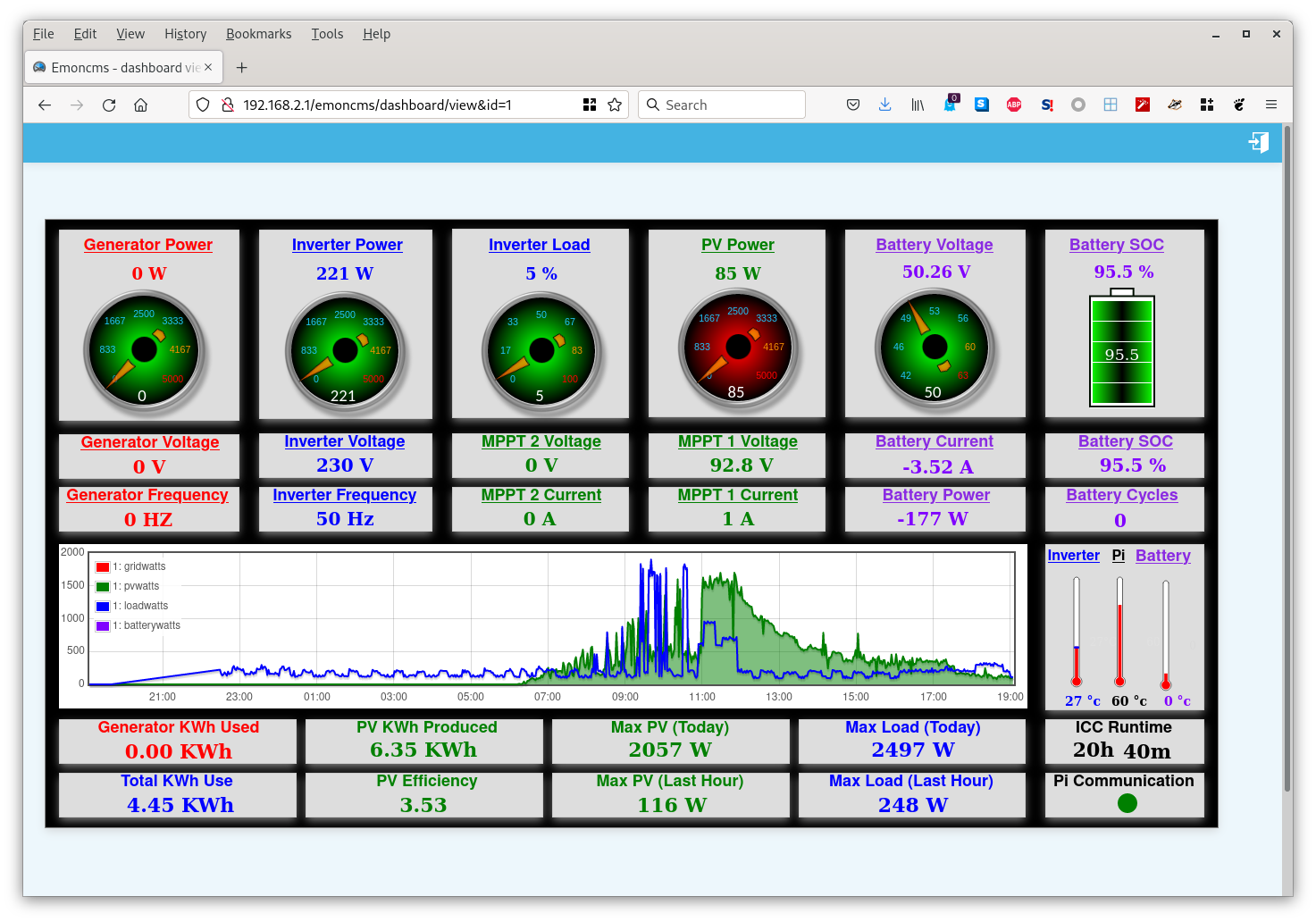Show the library bookshelf icon

point(918,105)
